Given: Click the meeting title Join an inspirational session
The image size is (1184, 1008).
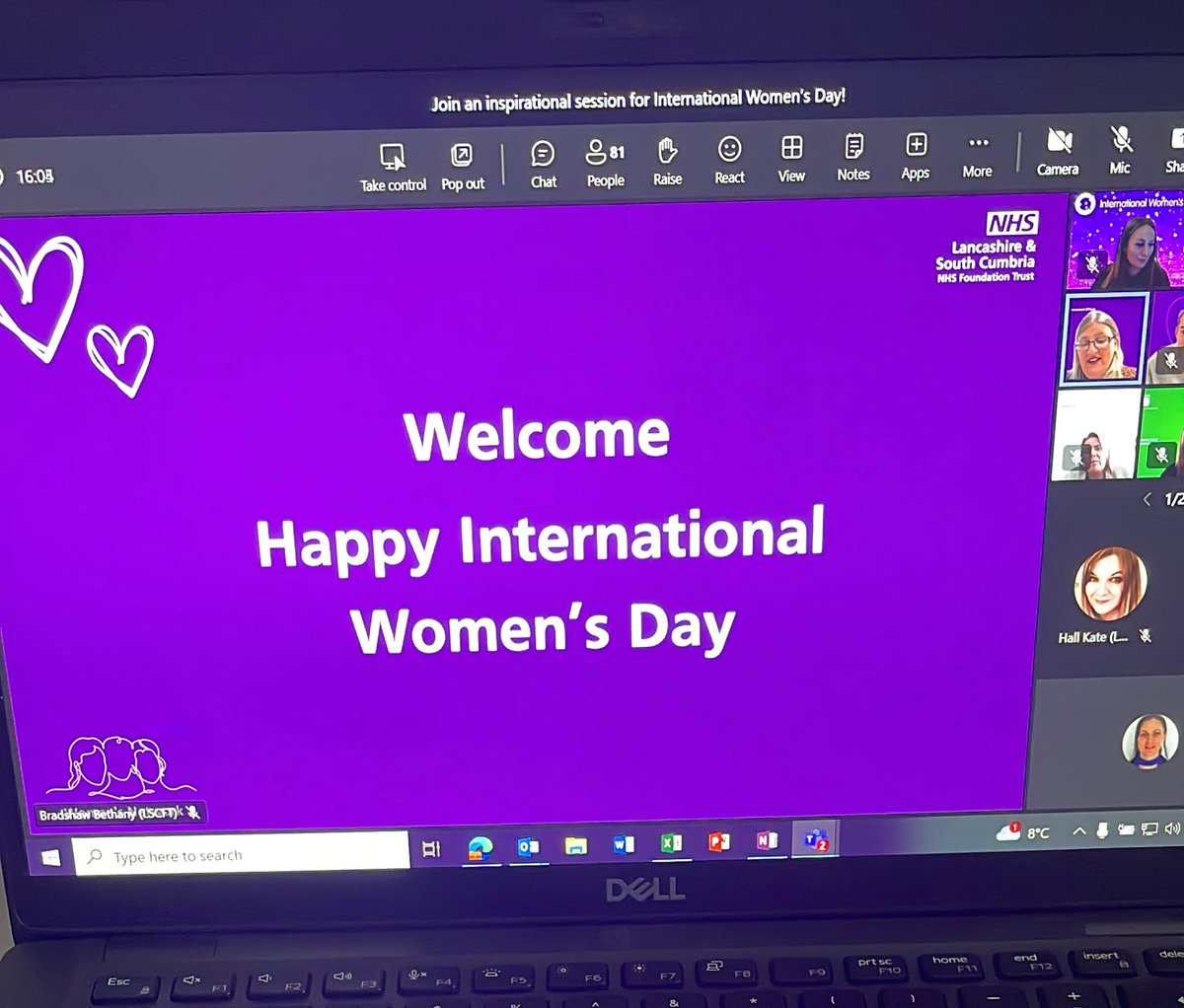Looking at the screenshot, I should (638, 100).
